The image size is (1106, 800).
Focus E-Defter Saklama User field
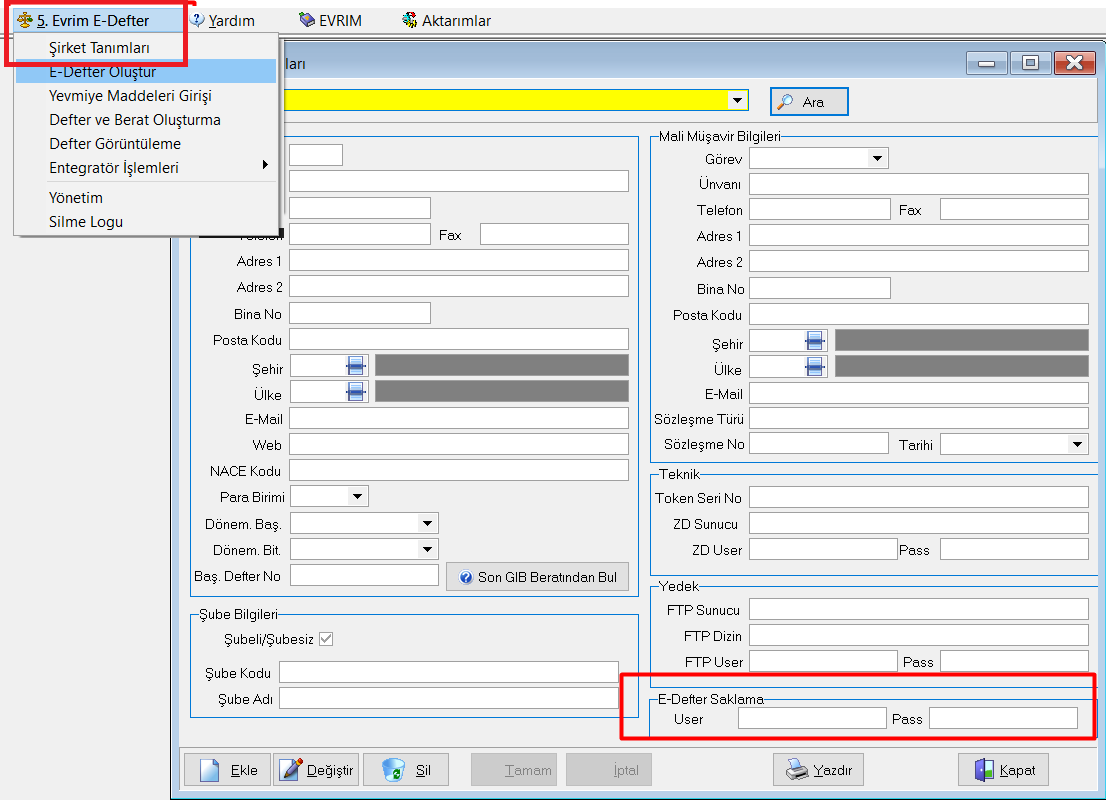pyautogui.click(x=812, y=718)
